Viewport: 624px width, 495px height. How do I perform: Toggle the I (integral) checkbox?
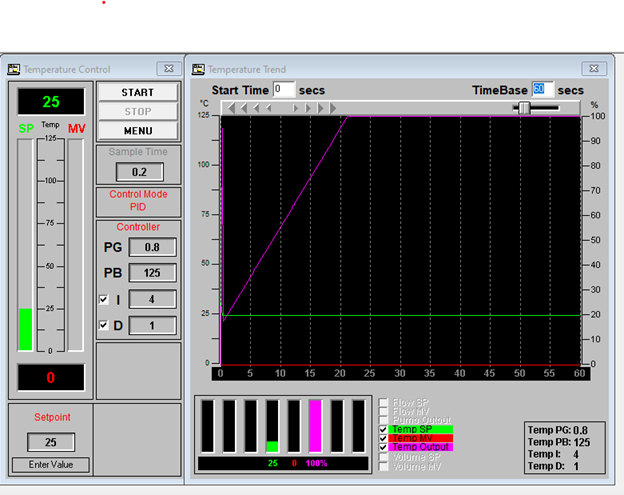tap(103, 299)
